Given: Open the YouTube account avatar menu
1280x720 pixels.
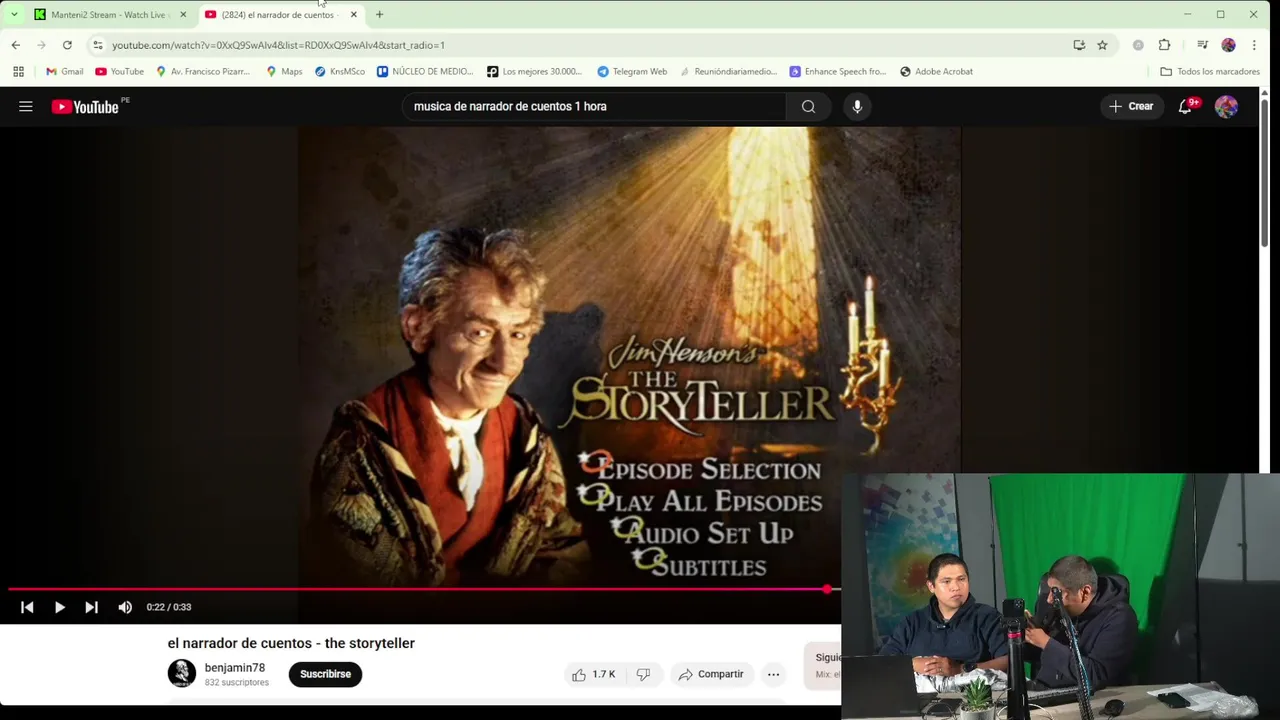Looking at the screenshot, I should [x=1226, y=106].
